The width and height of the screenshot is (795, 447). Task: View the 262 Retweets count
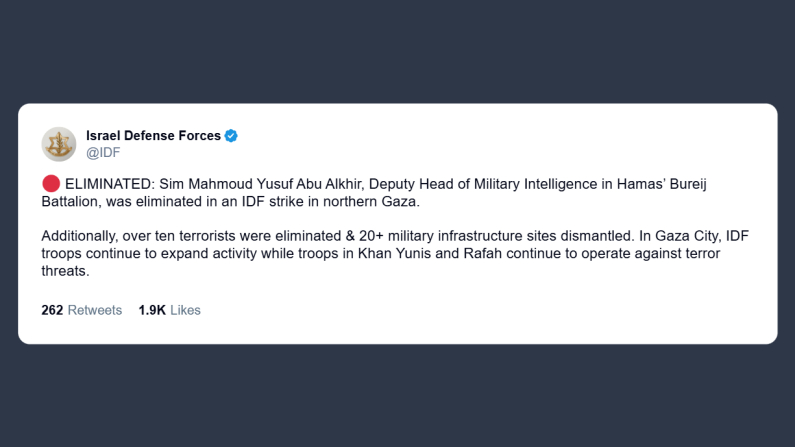(81, 310)
